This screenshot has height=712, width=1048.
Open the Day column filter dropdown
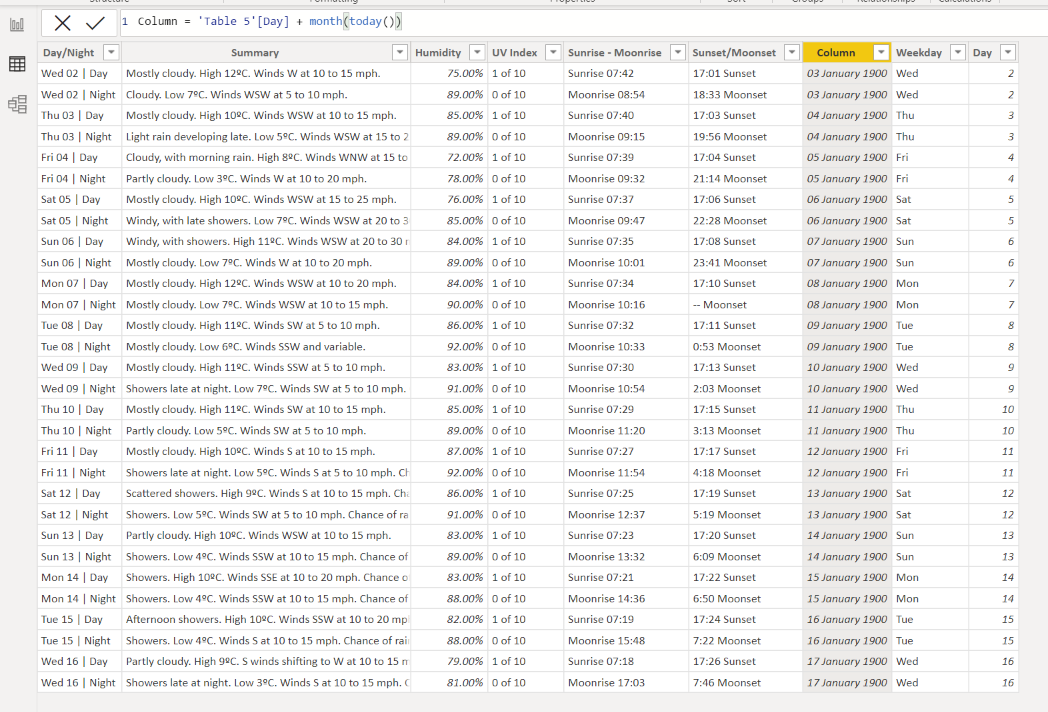point(1008,52)
